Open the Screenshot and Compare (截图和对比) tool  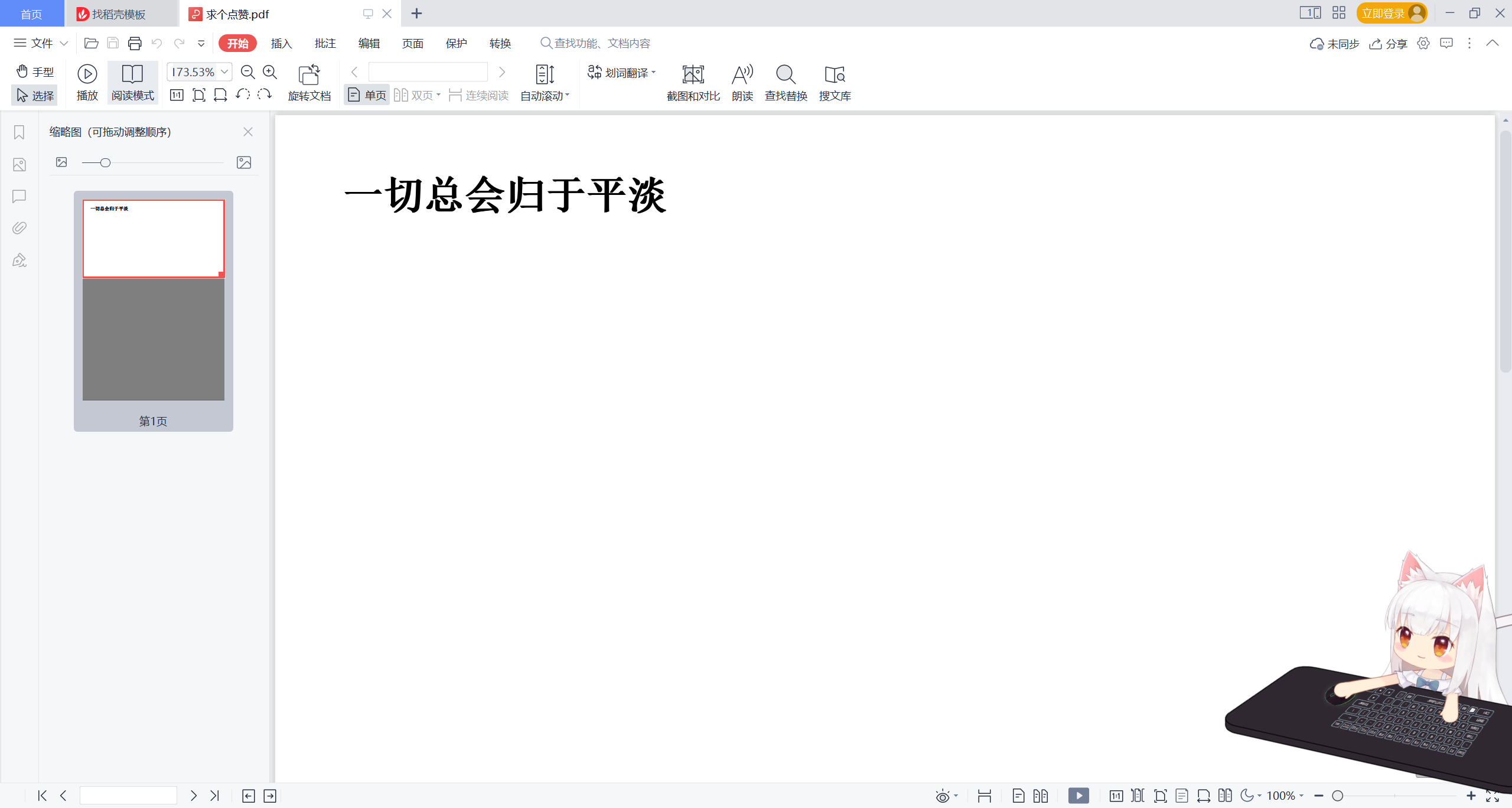[x=693, y=75]
